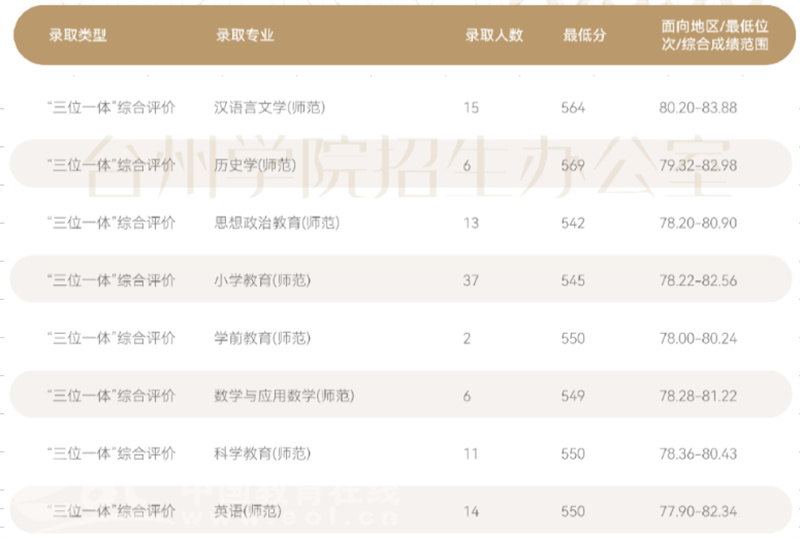This screenshot has width=800, height=539.
Task: Click the score range 78.28-81.22
Action: (x=698, y=396)
